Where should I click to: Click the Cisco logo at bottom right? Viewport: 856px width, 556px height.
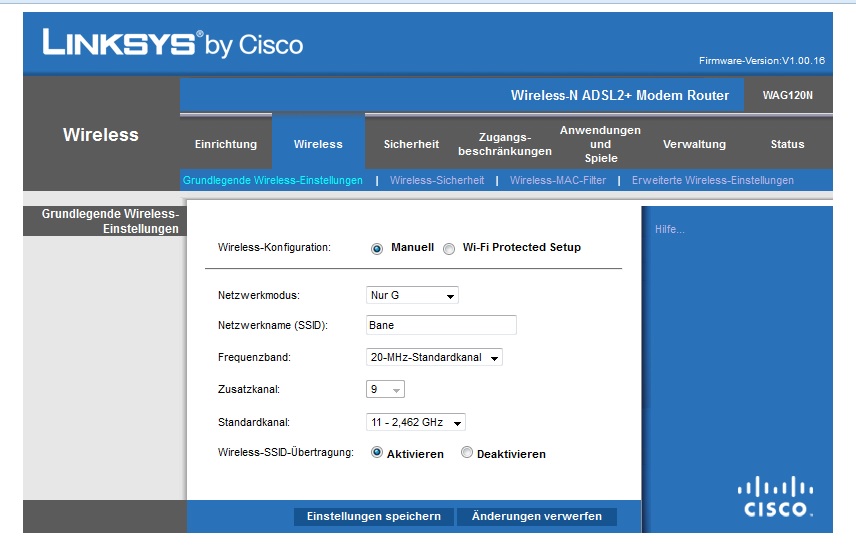pos(775,496)
